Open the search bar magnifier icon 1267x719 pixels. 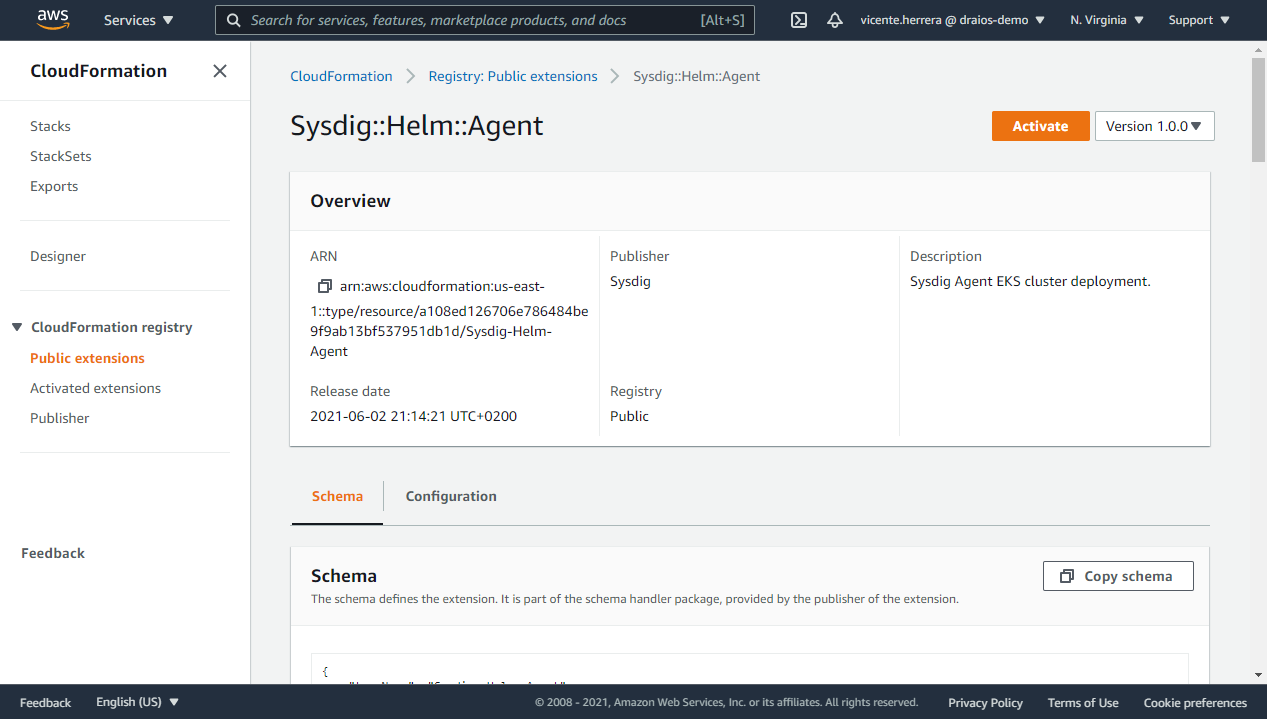click(x=234, y=20)
